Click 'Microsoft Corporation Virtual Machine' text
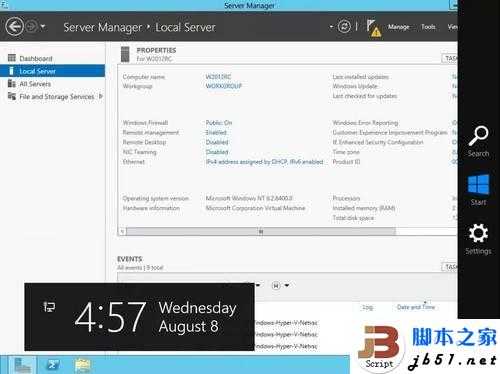Screen dimensions: 500x374 pos(255,208)
